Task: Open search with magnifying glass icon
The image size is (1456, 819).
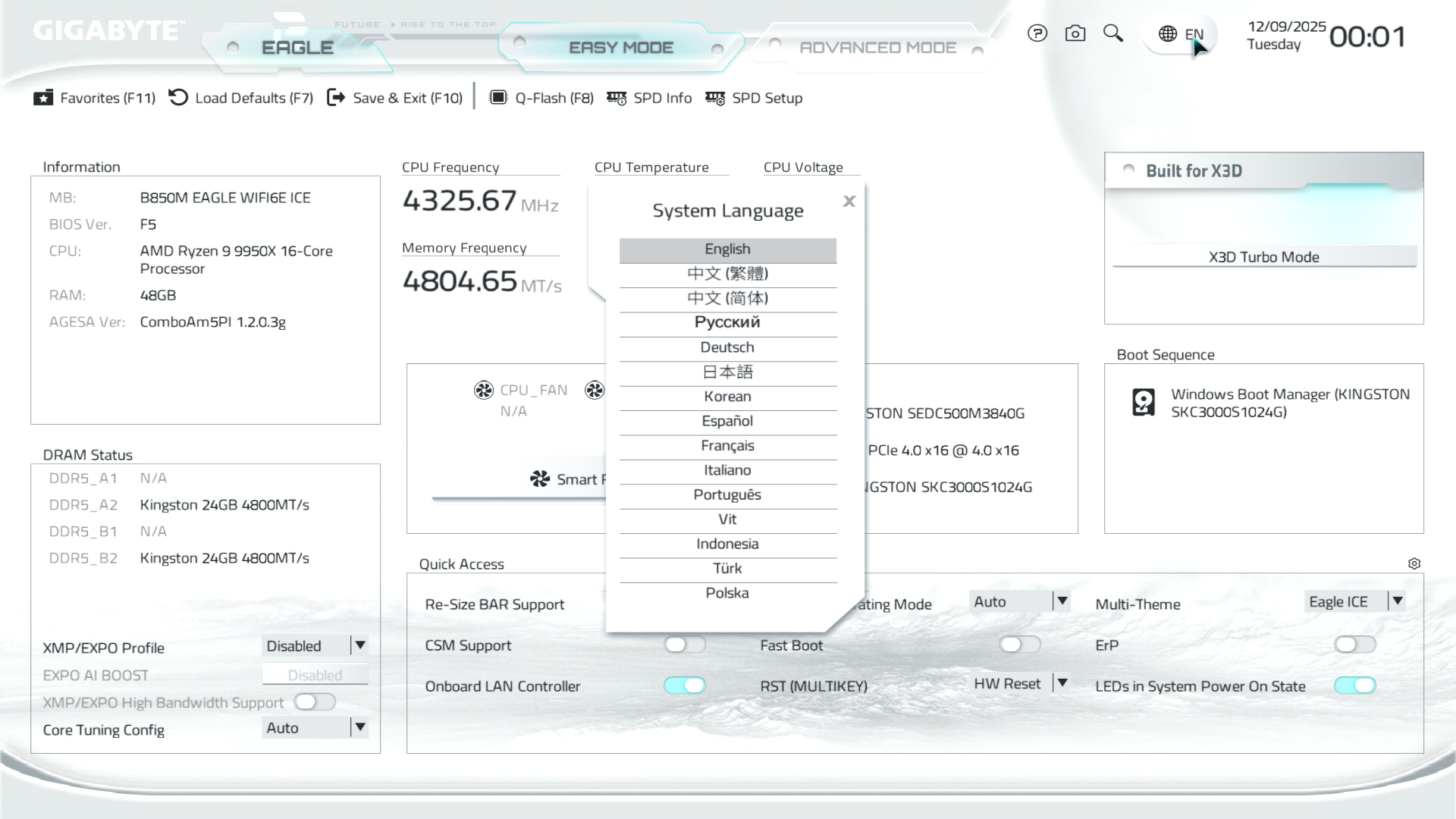Action: 1112,33
